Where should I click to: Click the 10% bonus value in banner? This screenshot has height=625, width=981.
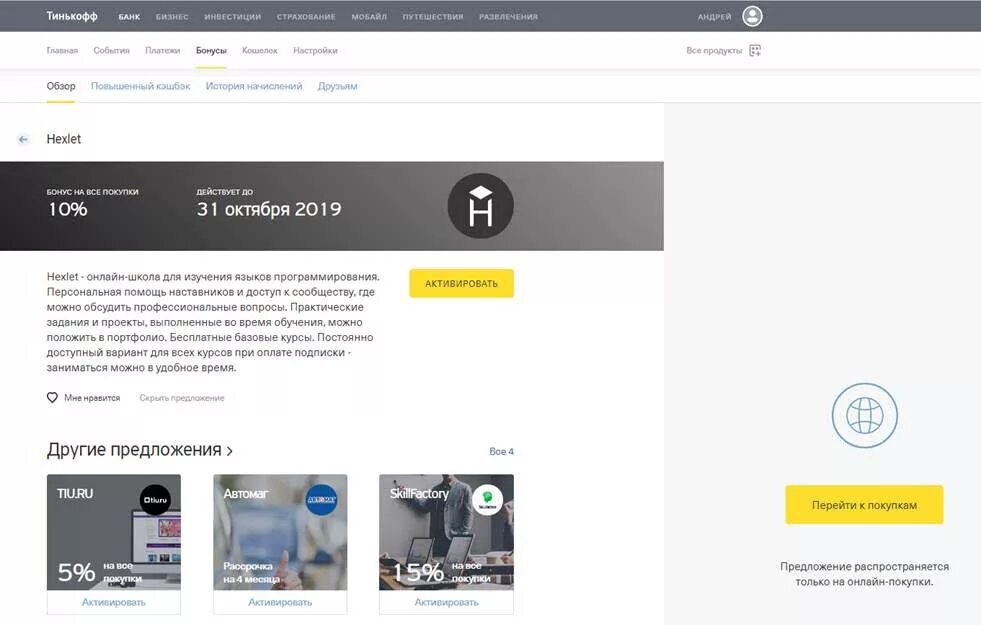68,210
